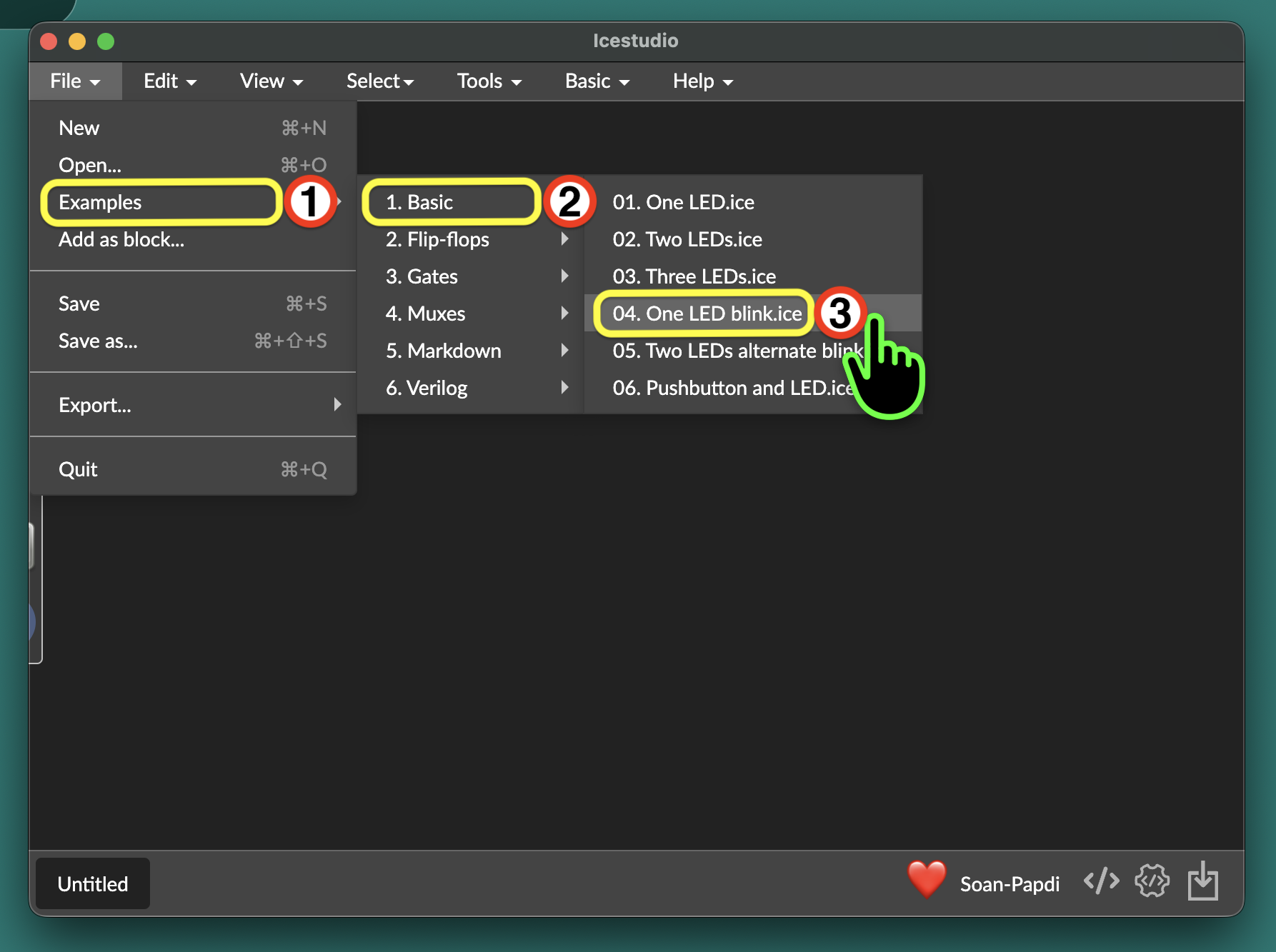Click the red heart icon
The width and height of the screenshot is (1276, 952).
[x=927, y=879]
